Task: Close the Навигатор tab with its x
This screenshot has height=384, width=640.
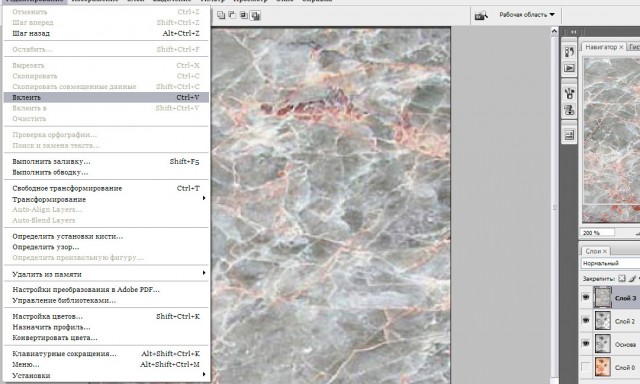Action: click(621, 47)
